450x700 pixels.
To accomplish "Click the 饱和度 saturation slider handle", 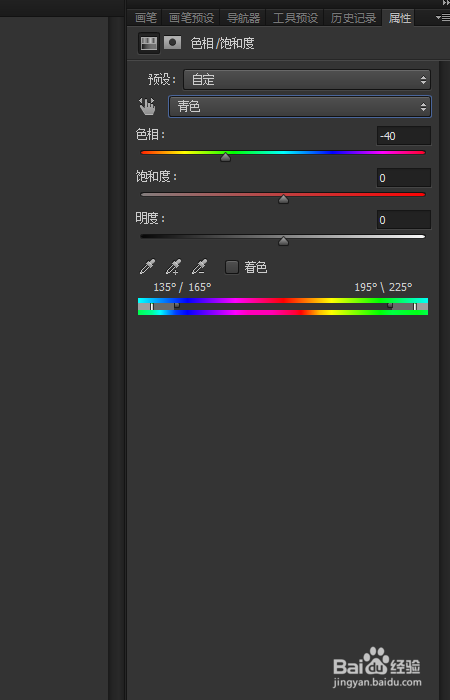I will [x=283, y=199].
